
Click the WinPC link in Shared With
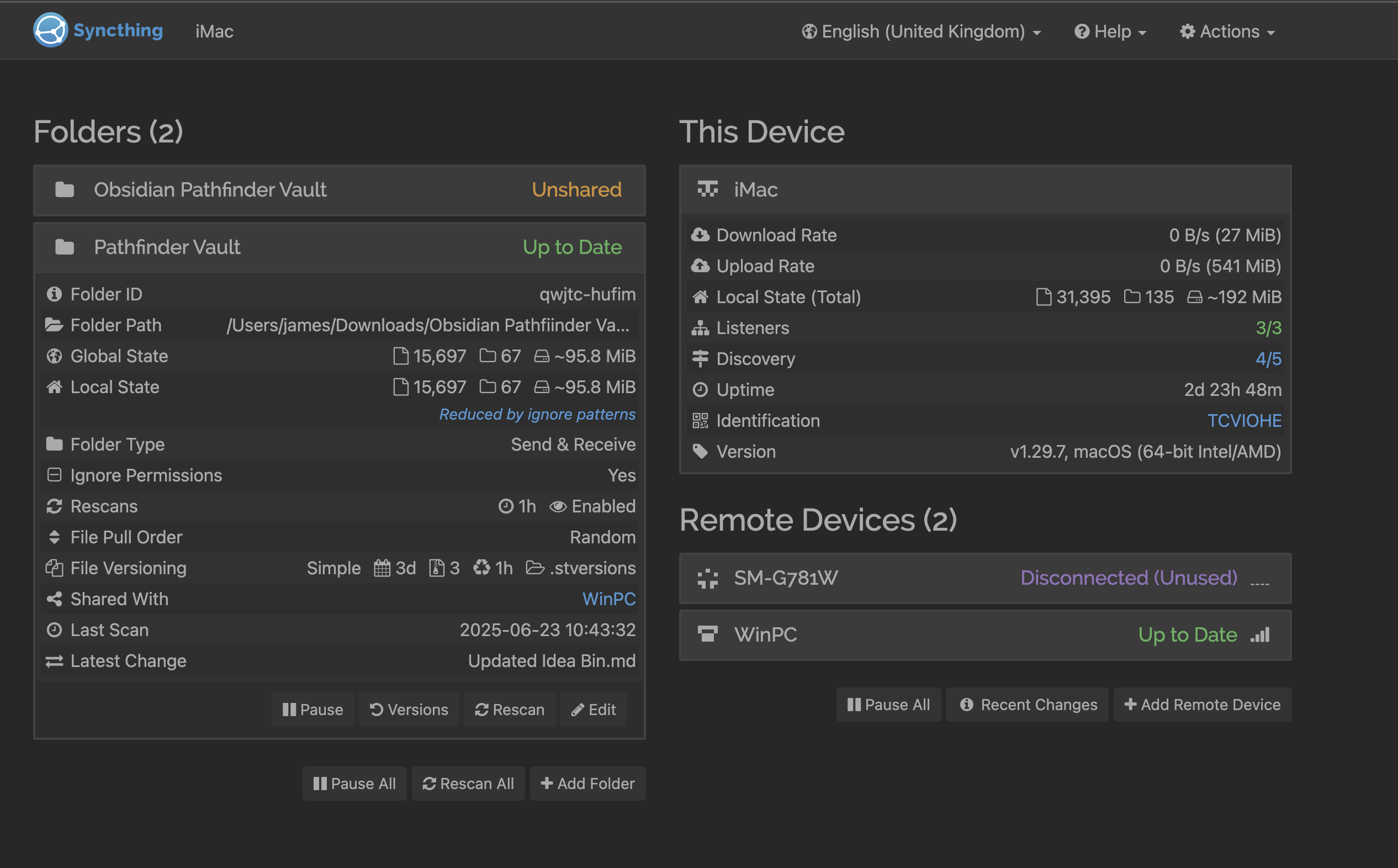coord(609,599)
